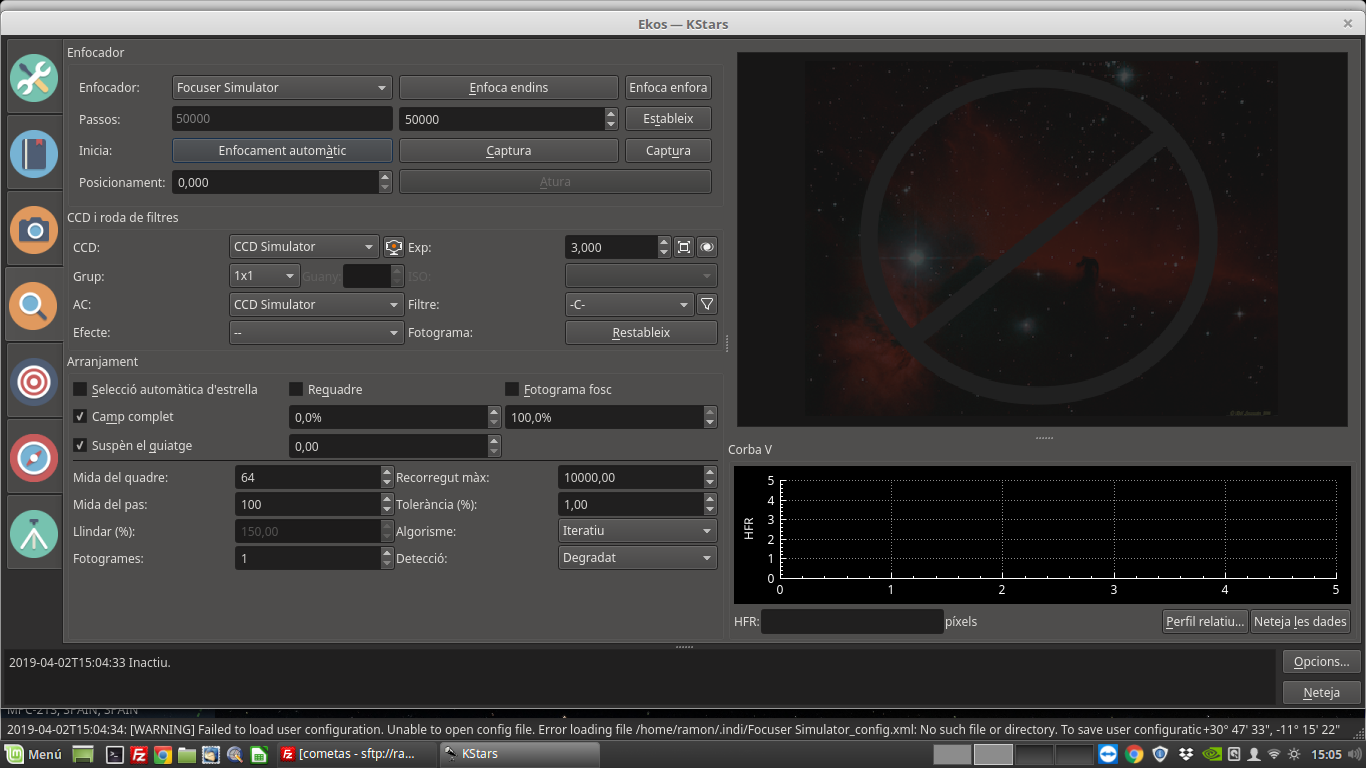This screenshot has width=1366, height=768.
Task: Launch the spreadsheet app from taskbar
Action: coord(258,754)
